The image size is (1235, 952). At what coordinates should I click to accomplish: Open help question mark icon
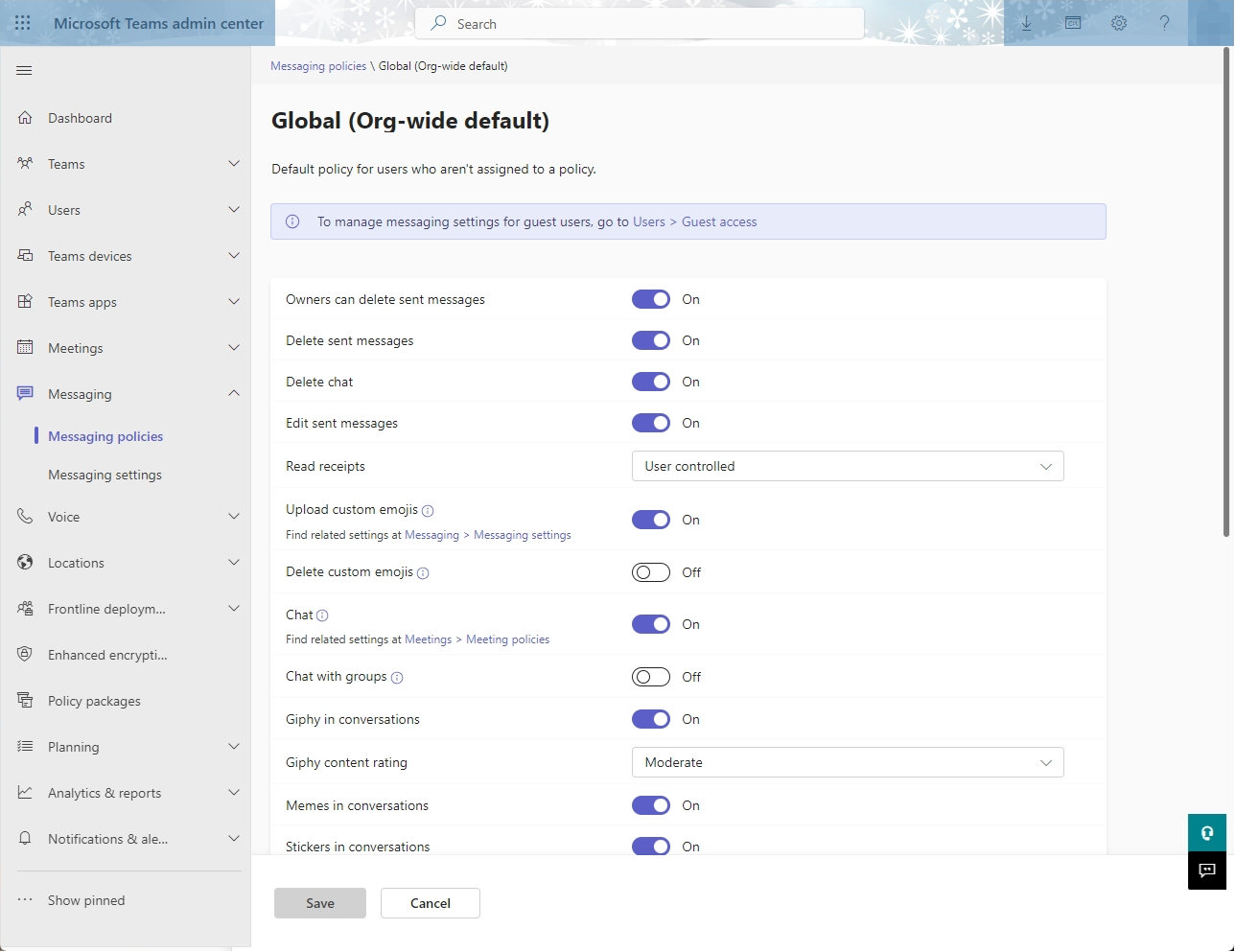(1165, 23)
